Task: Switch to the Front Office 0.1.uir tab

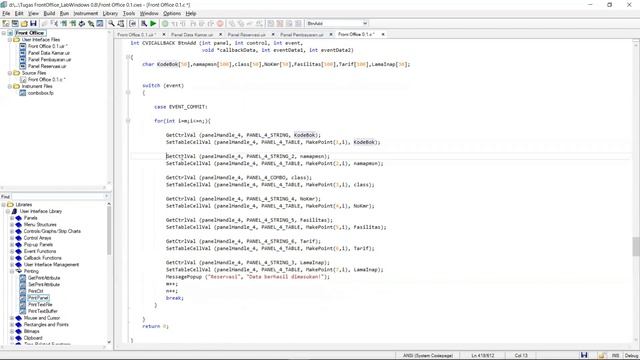Action: point(136,35)
